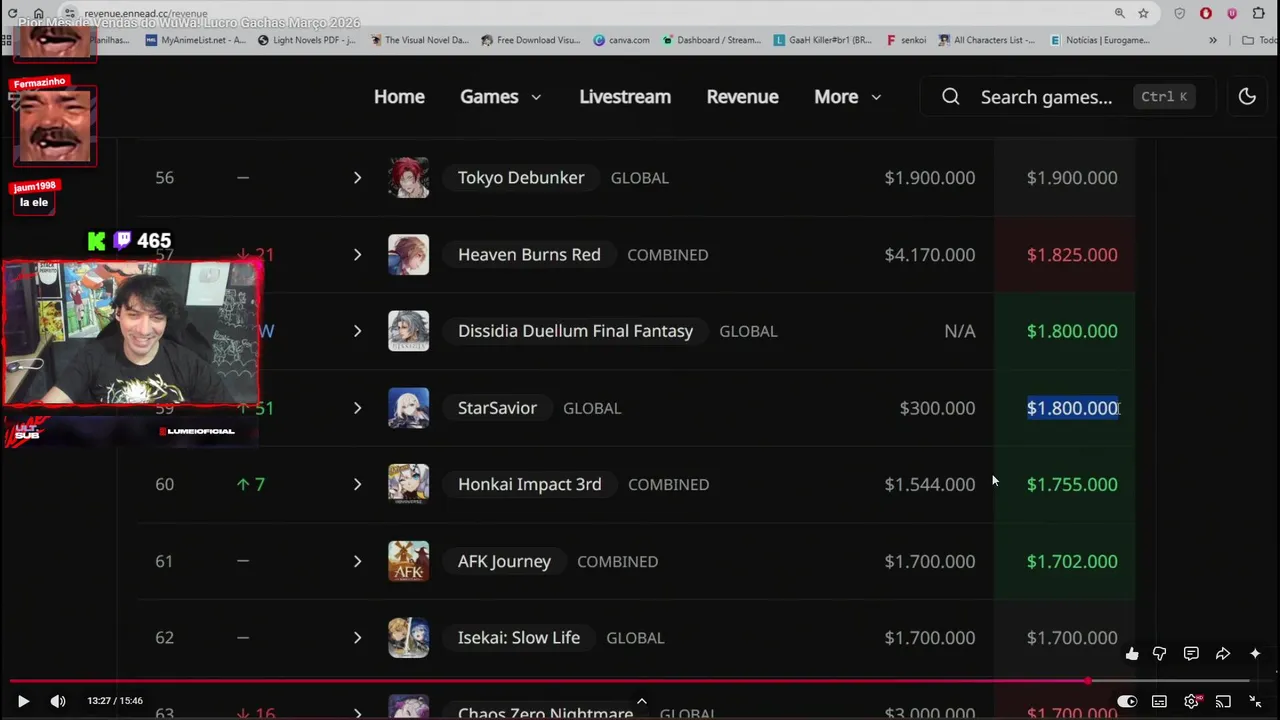This screenshot has height=720, width=1280.
Task: Click the Ctrl K shortcut badge
Action: point(1164,97)
